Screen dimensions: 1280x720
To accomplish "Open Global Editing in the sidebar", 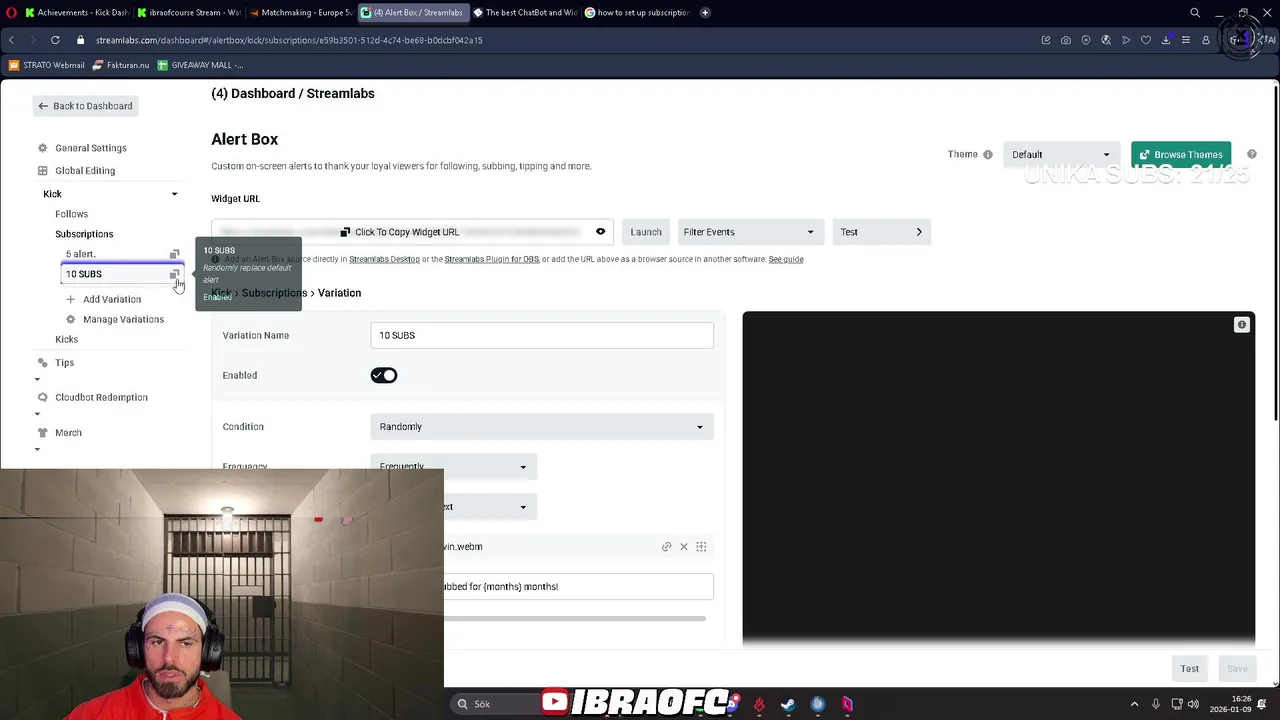I will [x=85, y=171].
